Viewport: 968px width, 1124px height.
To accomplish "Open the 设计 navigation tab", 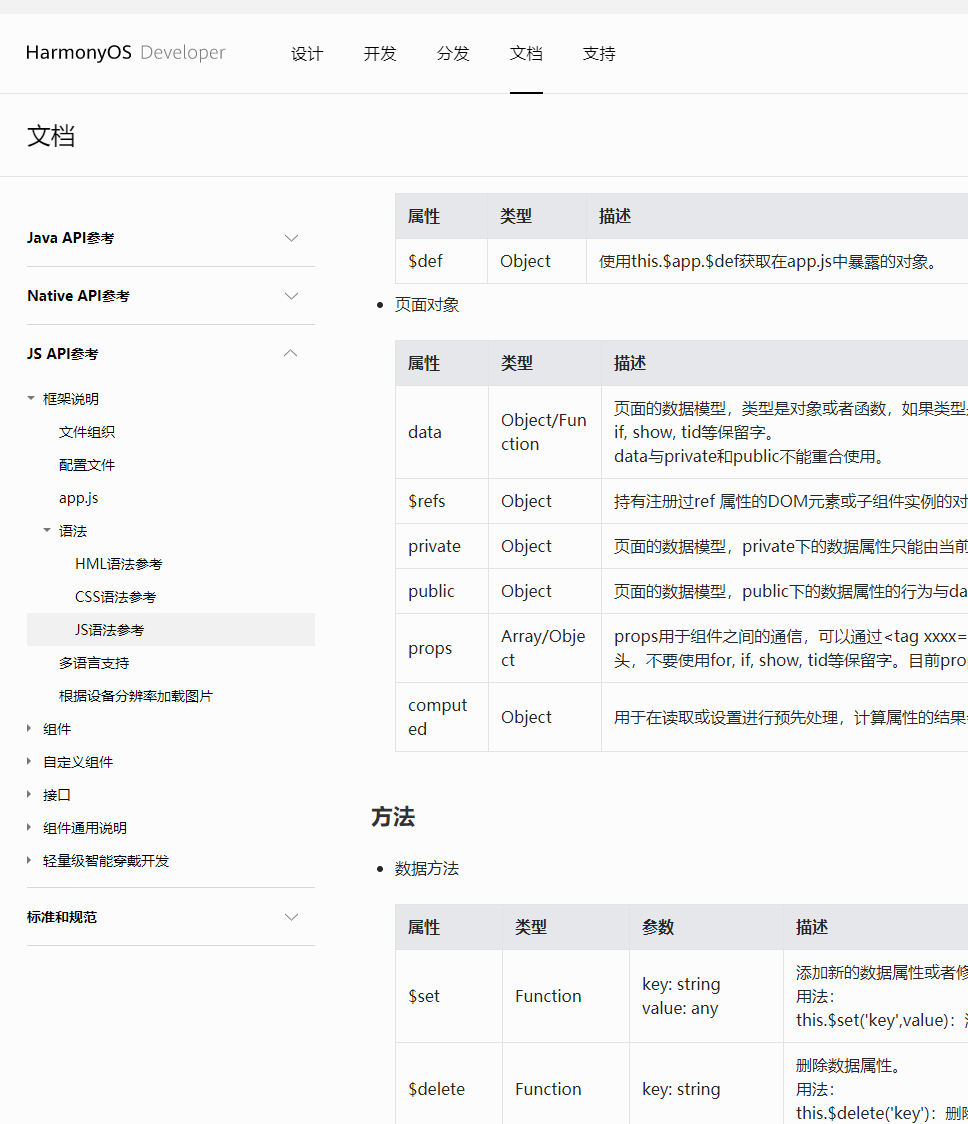I will point(307,54).
